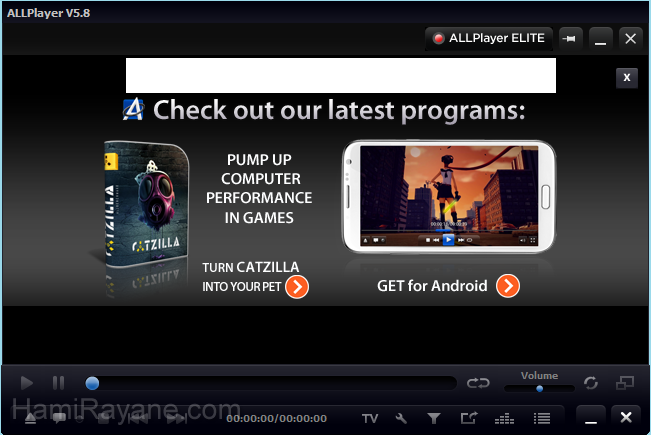The height and width of the screenshot is (435, 651).
Task: Dismiss the advertisement with small x button
Action: point(627,78)
